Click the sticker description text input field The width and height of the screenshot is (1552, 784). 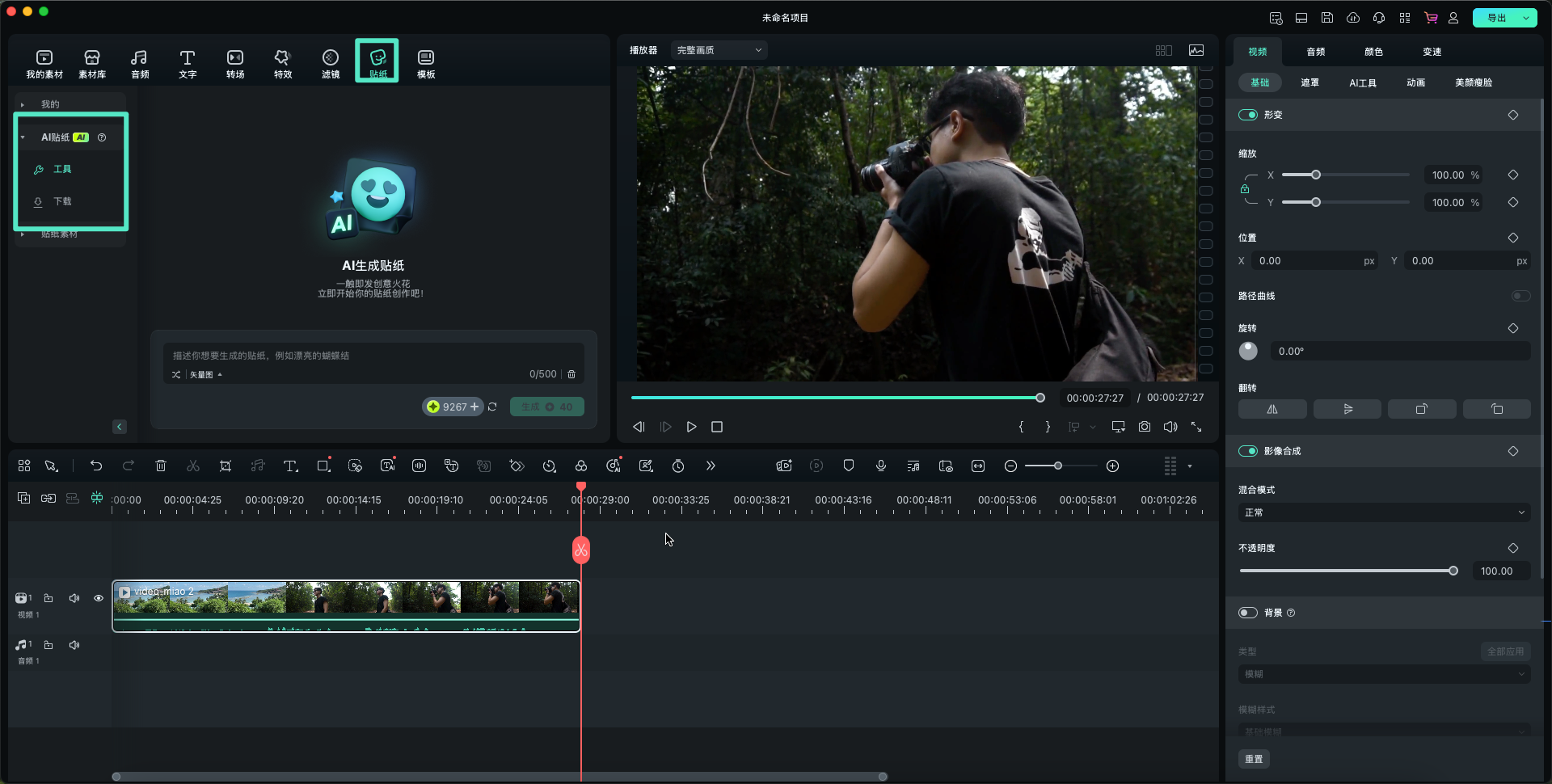[372, 356]
